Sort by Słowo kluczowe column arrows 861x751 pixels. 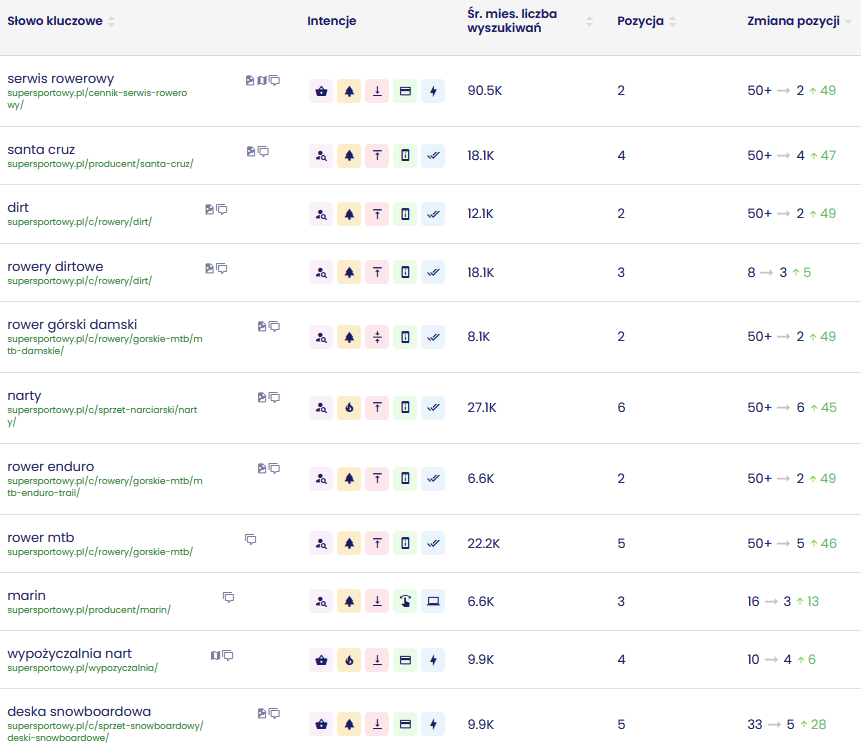(111, 22)
